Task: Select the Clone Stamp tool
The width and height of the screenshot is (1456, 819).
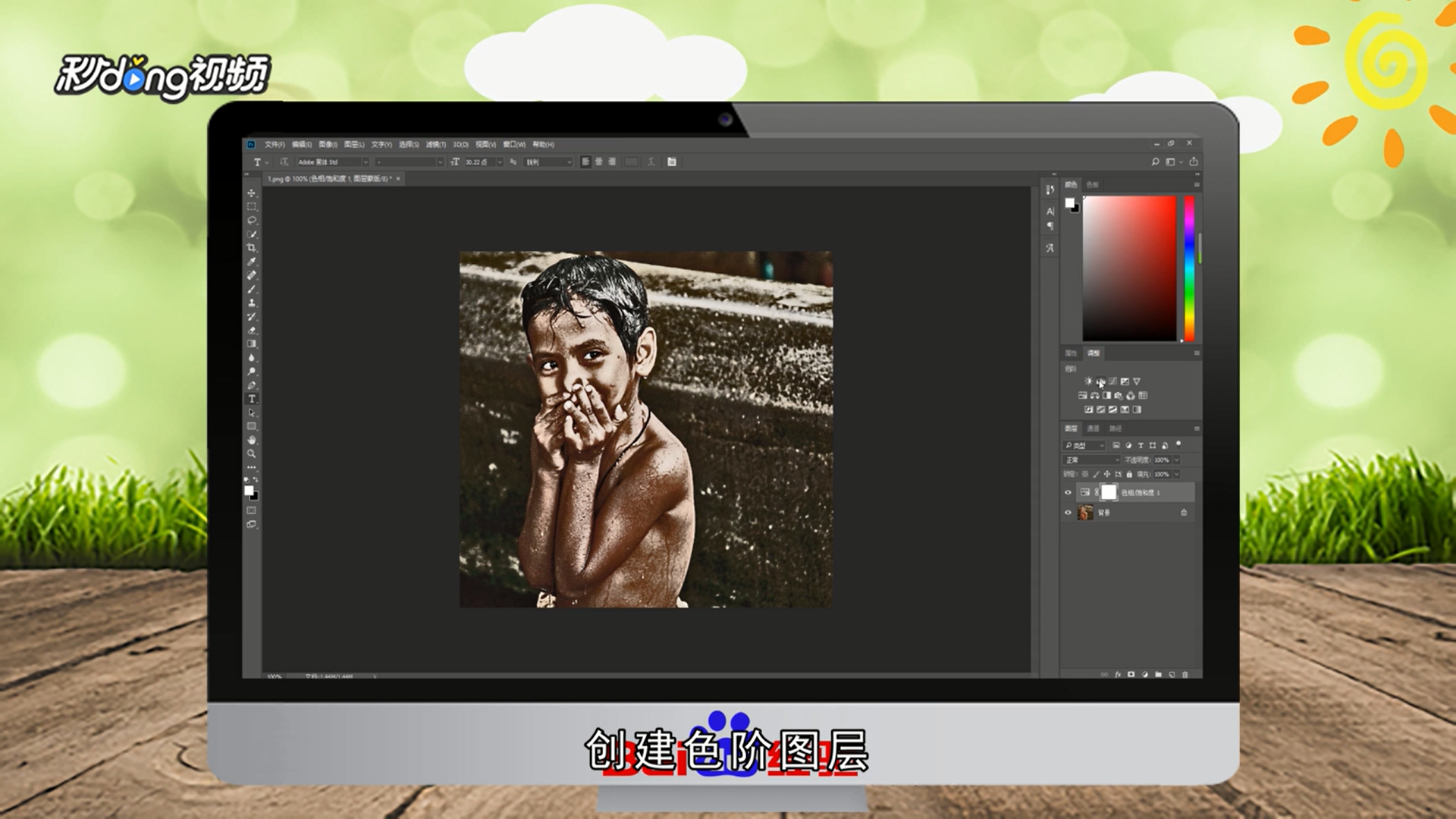Action: coord(252,303)
